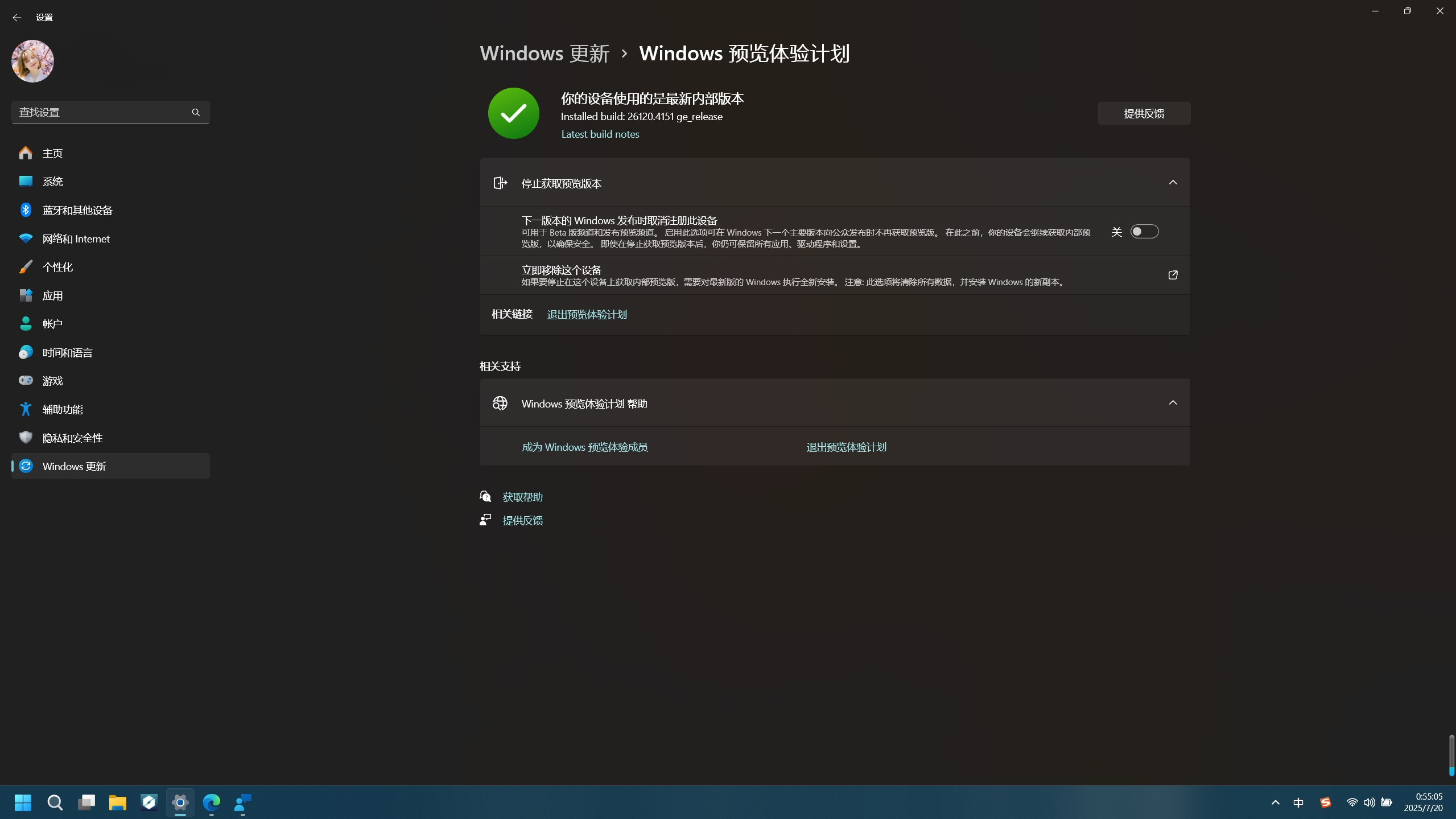Viewport: 1456px width, 819px height.
Task: Click the 个性化 paintbrush icon
Action: point(26,267)
